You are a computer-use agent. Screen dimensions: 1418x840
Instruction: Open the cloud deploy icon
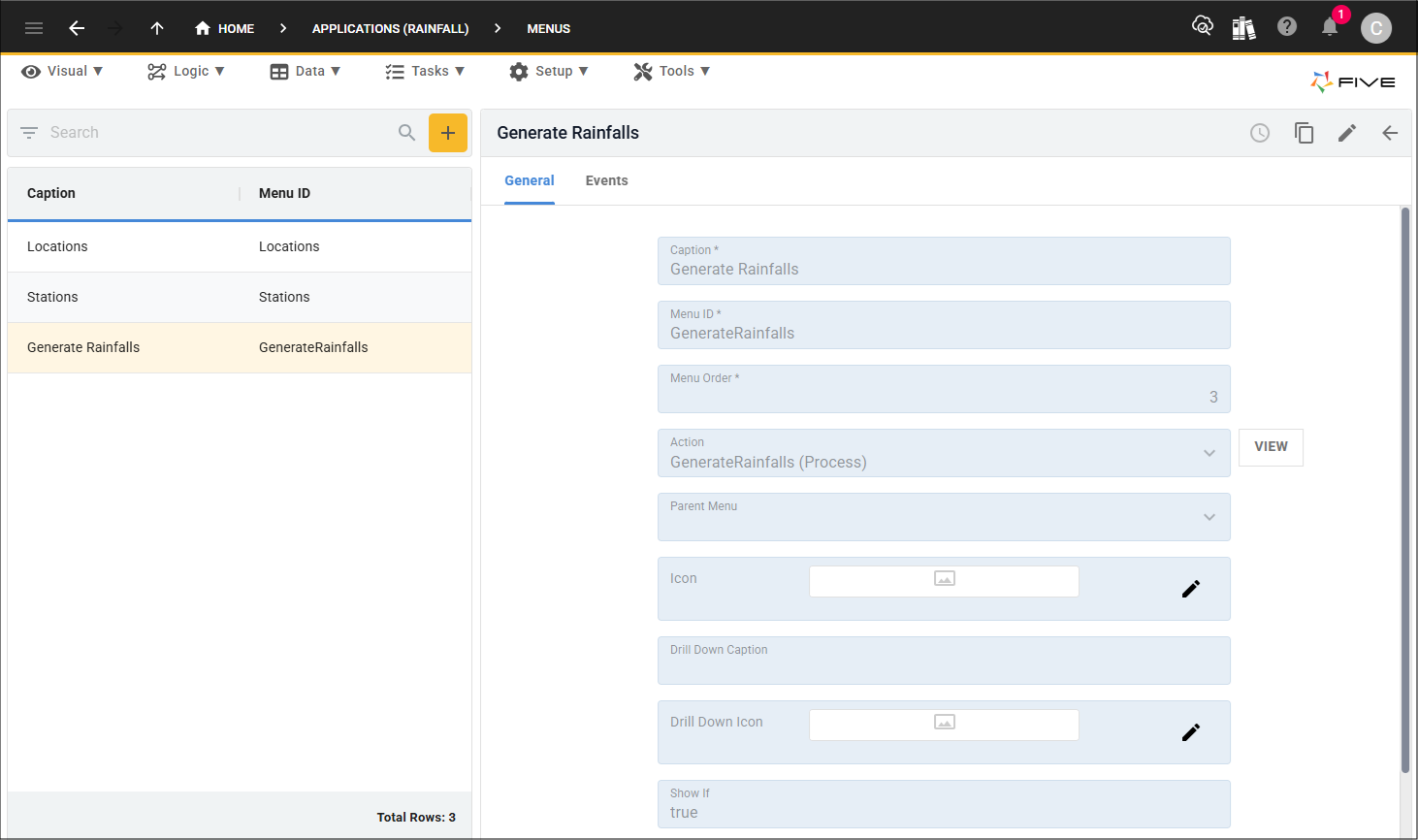pyautogui.click(x=1203, y=26)
